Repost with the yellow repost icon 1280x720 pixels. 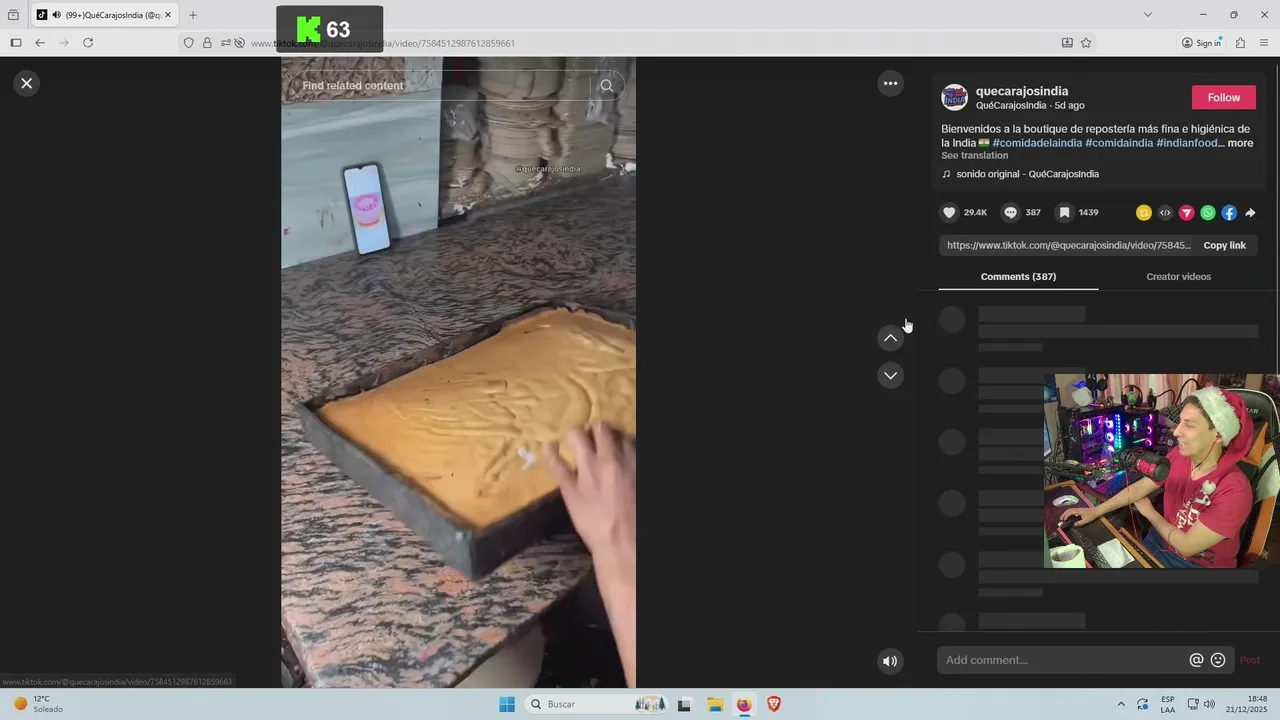pos(1144,213)
